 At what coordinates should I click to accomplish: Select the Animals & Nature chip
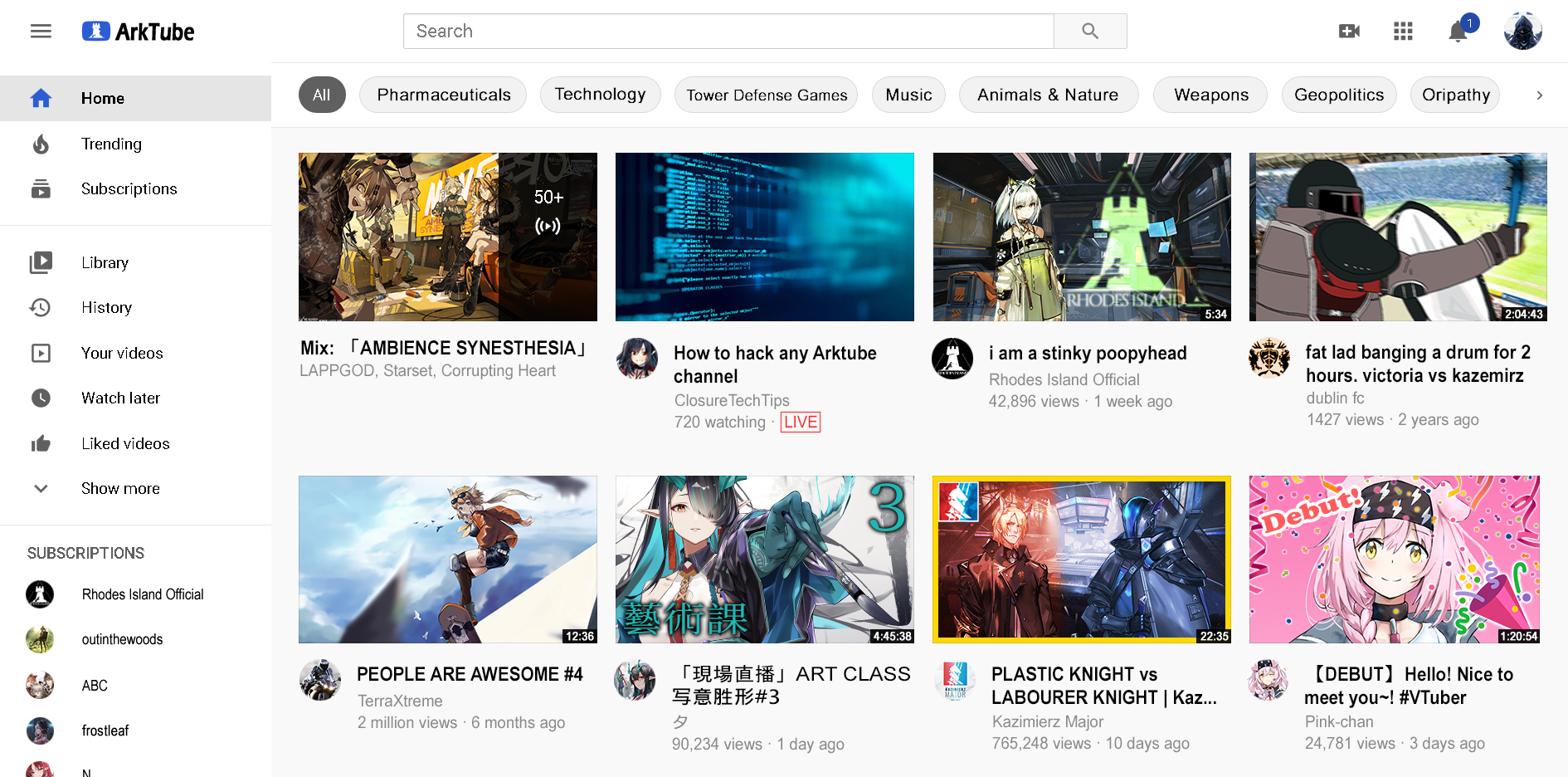(x=1048, y=95)
